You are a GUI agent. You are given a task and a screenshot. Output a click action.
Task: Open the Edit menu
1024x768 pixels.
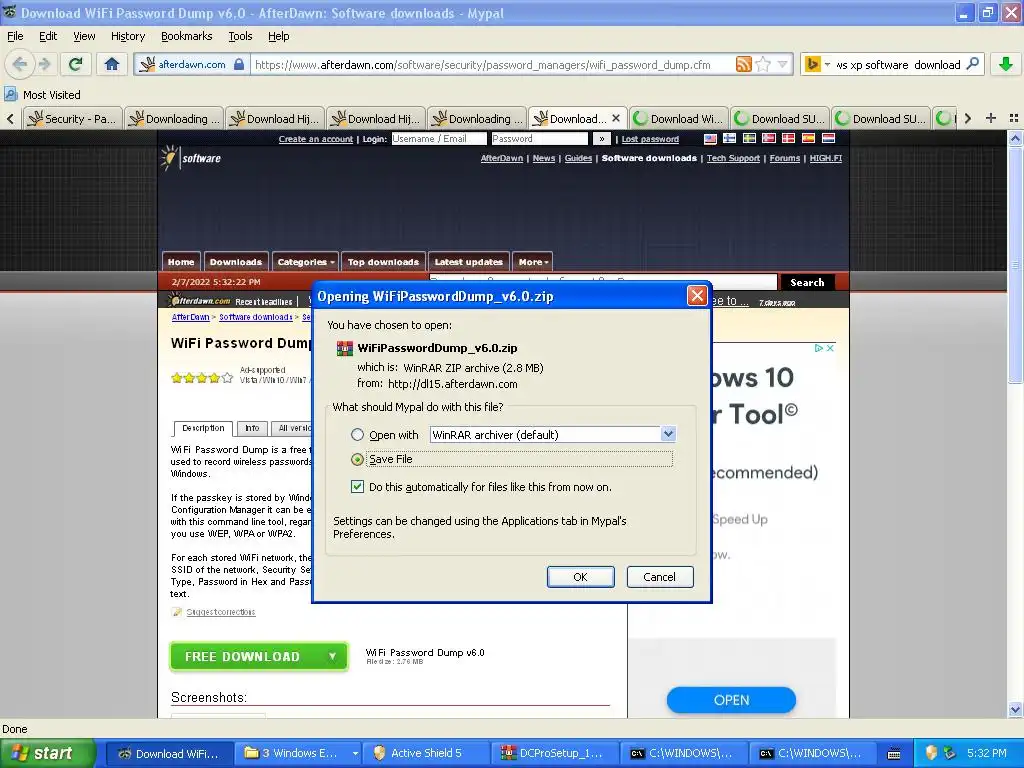(x=48, y=36)
